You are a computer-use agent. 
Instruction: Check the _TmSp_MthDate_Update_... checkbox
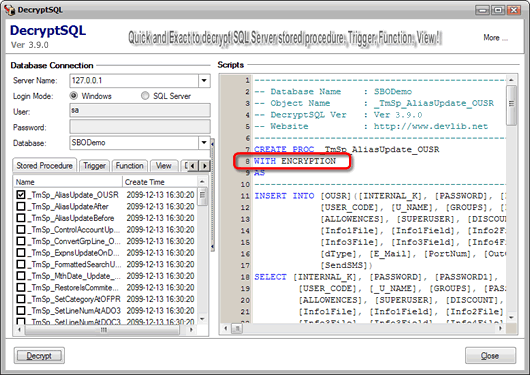tap(21, 276)
